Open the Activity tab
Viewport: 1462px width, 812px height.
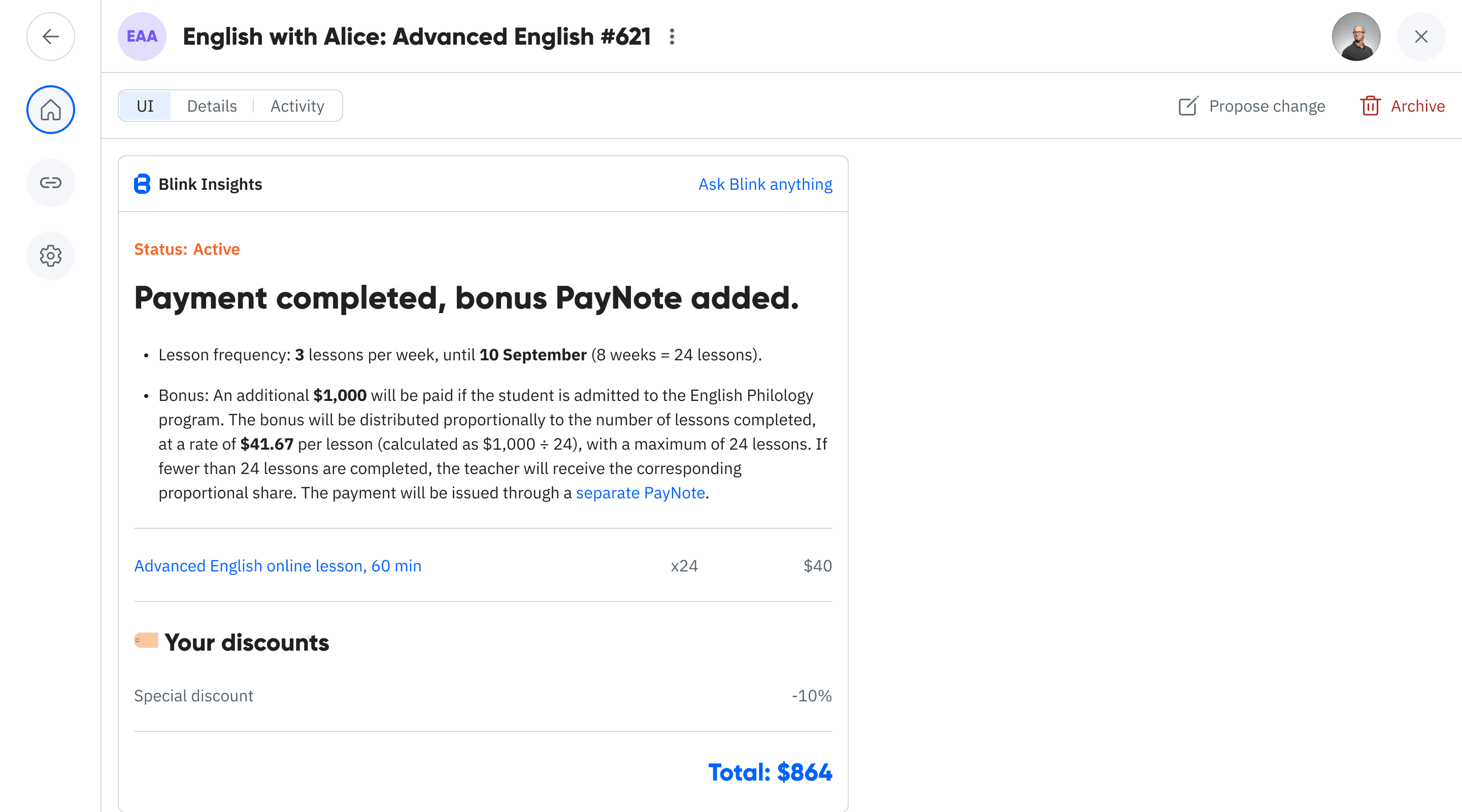(x=297, y=106)
